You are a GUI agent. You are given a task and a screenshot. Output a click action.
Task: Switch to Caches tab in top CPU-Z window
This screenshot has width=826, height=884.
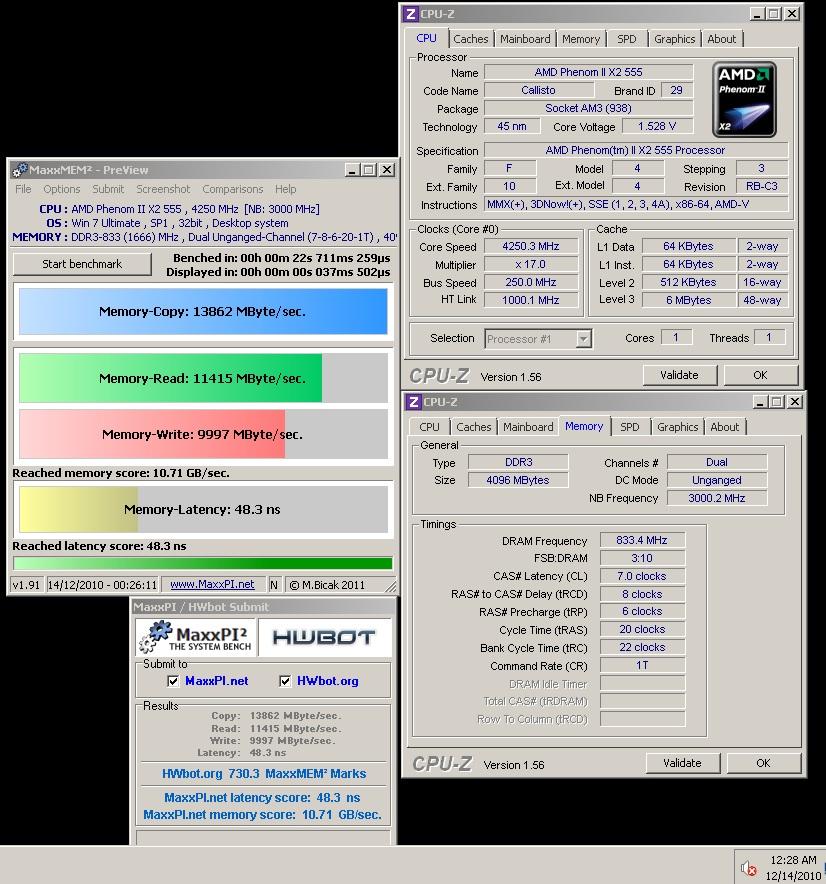pyautogui.click(x=470, y=39)
